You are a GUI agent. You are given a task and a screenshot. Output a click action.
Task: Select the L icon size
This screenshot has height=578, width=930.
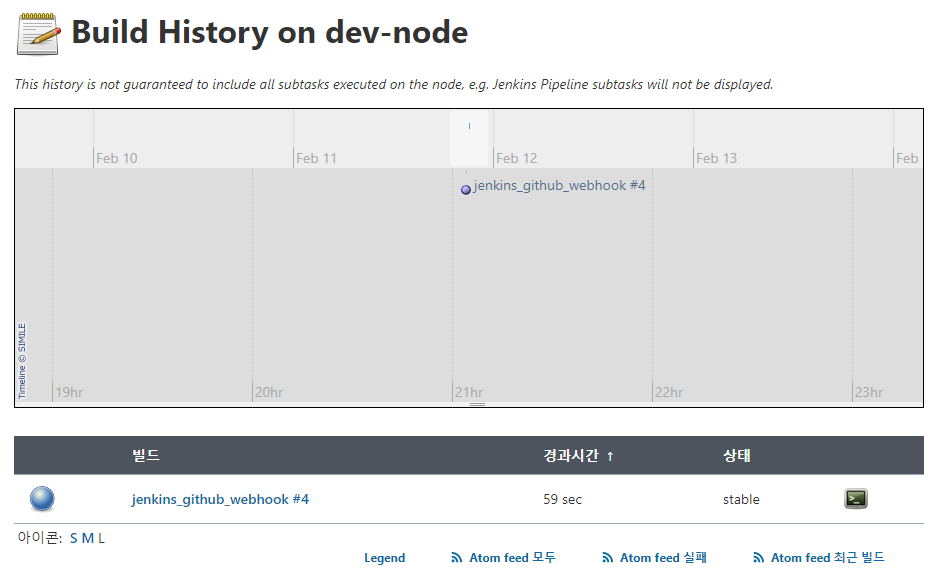coord(101,538)
